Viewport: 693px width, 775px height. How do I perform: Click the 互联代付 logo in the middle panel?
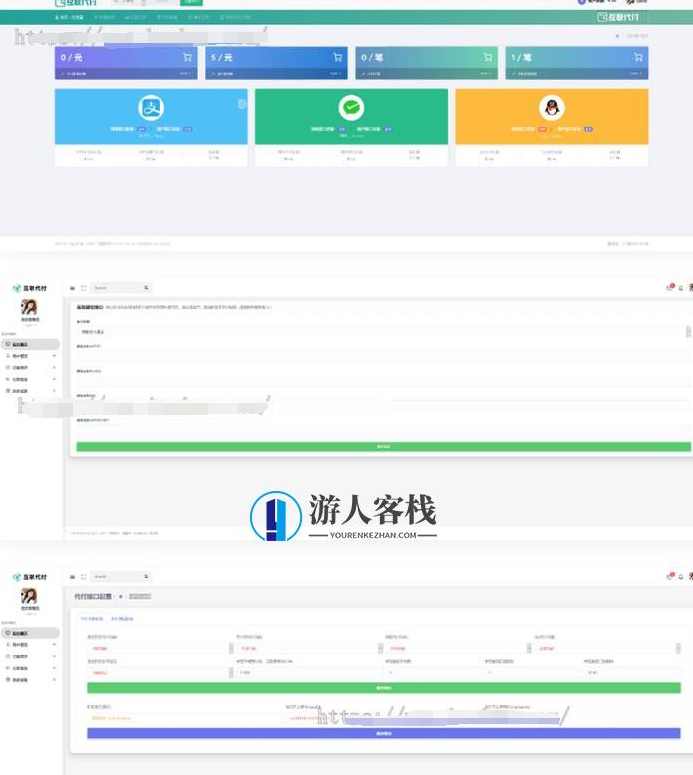(x=30, y=288)
